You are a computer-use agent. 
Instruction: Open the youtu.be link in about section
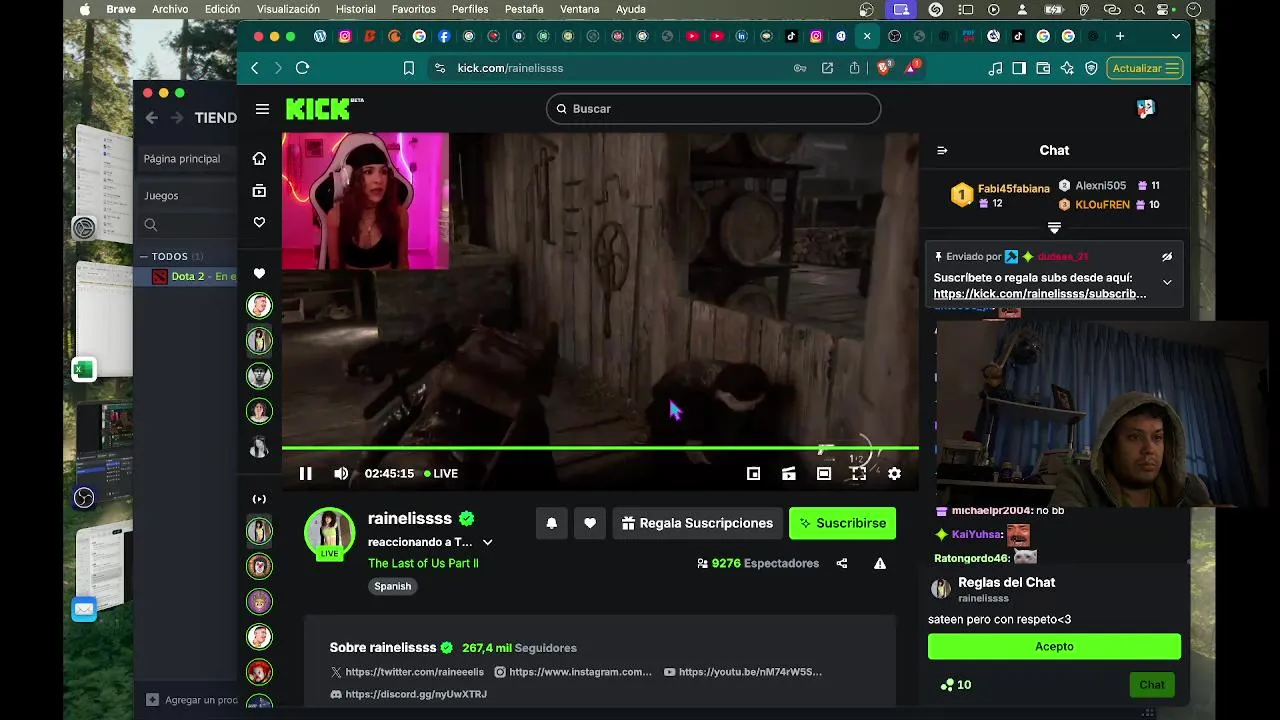743,672
